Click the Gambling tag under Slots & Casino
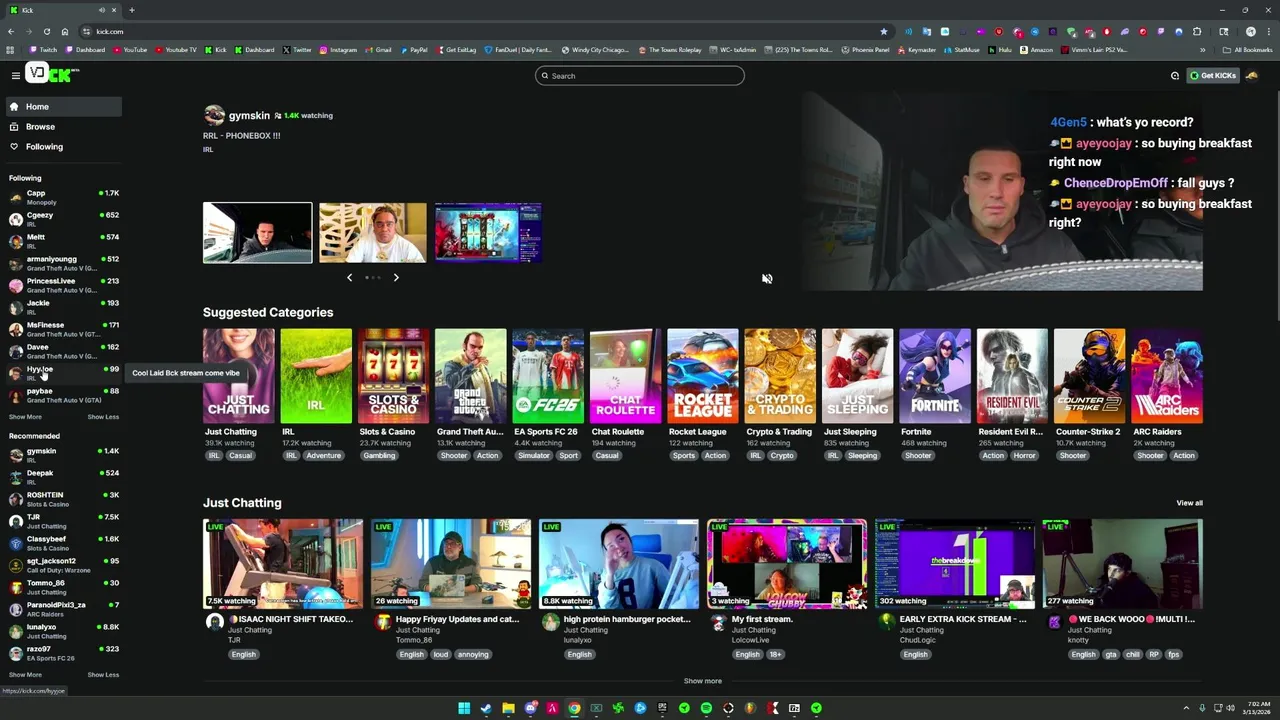The height and width of the screenshot is (720, 1280). [x=379, y=455]
